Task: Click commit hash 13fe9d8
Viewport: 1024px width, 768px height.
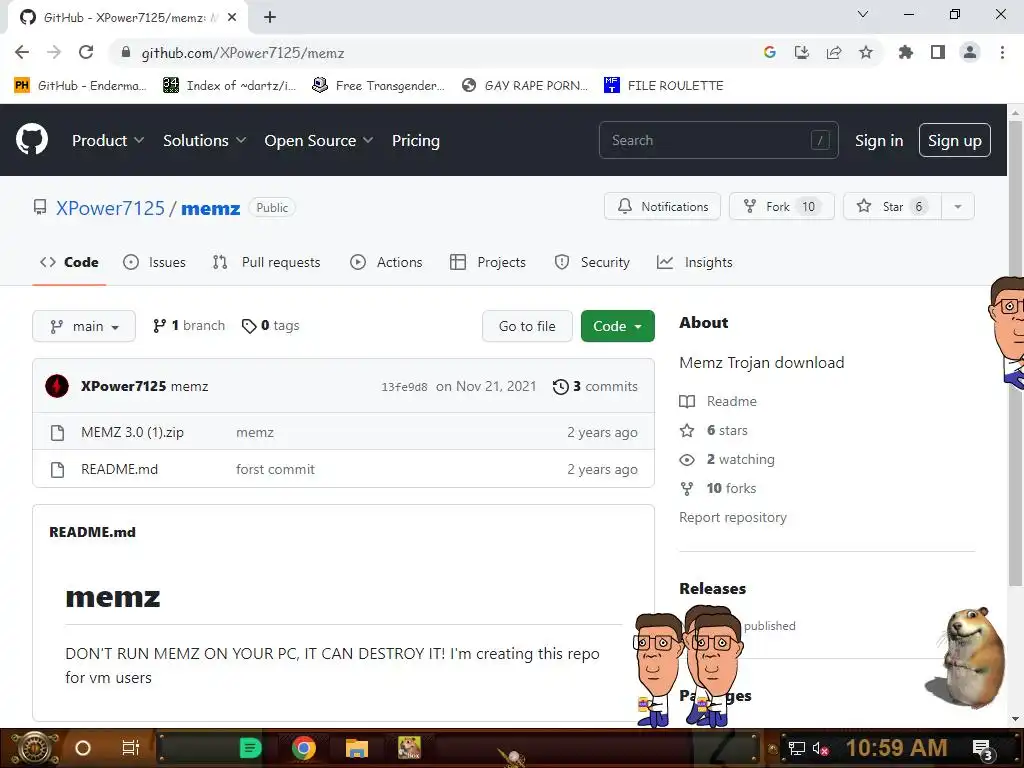Action: [x=404, y=387]
